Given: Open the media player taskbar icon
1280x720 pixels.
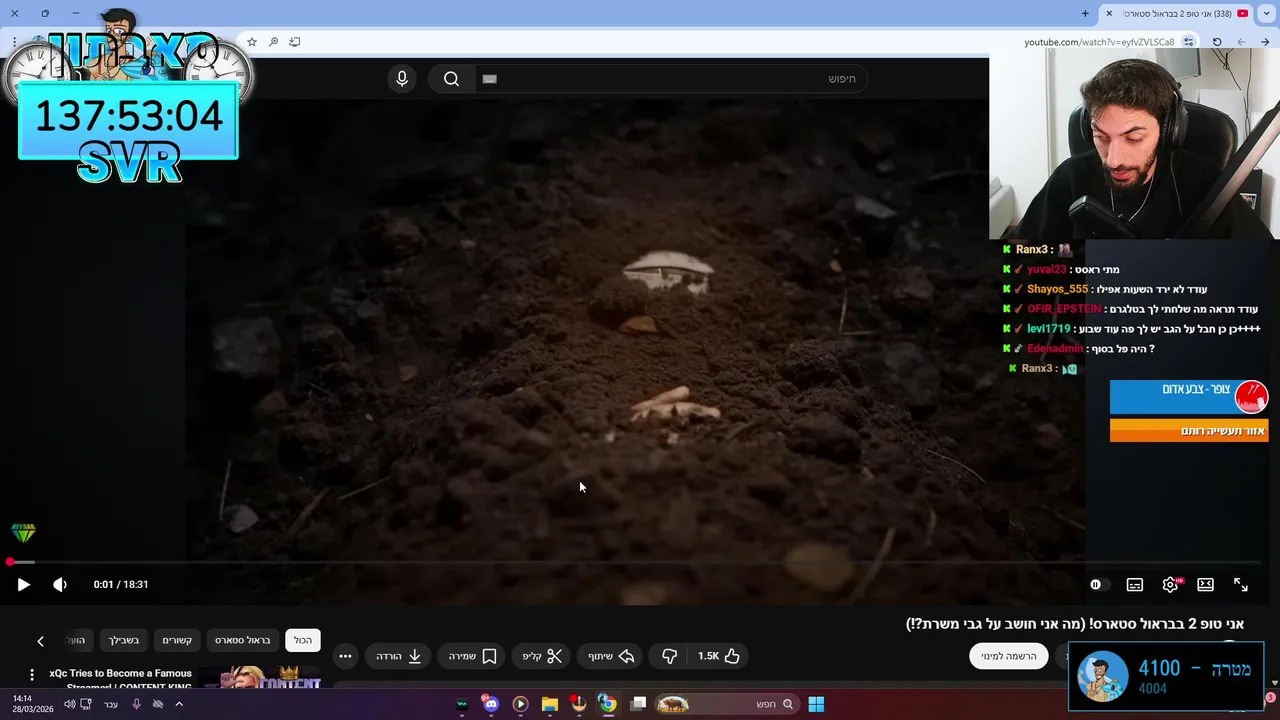Looking at the screenshot, I should 520,704.
